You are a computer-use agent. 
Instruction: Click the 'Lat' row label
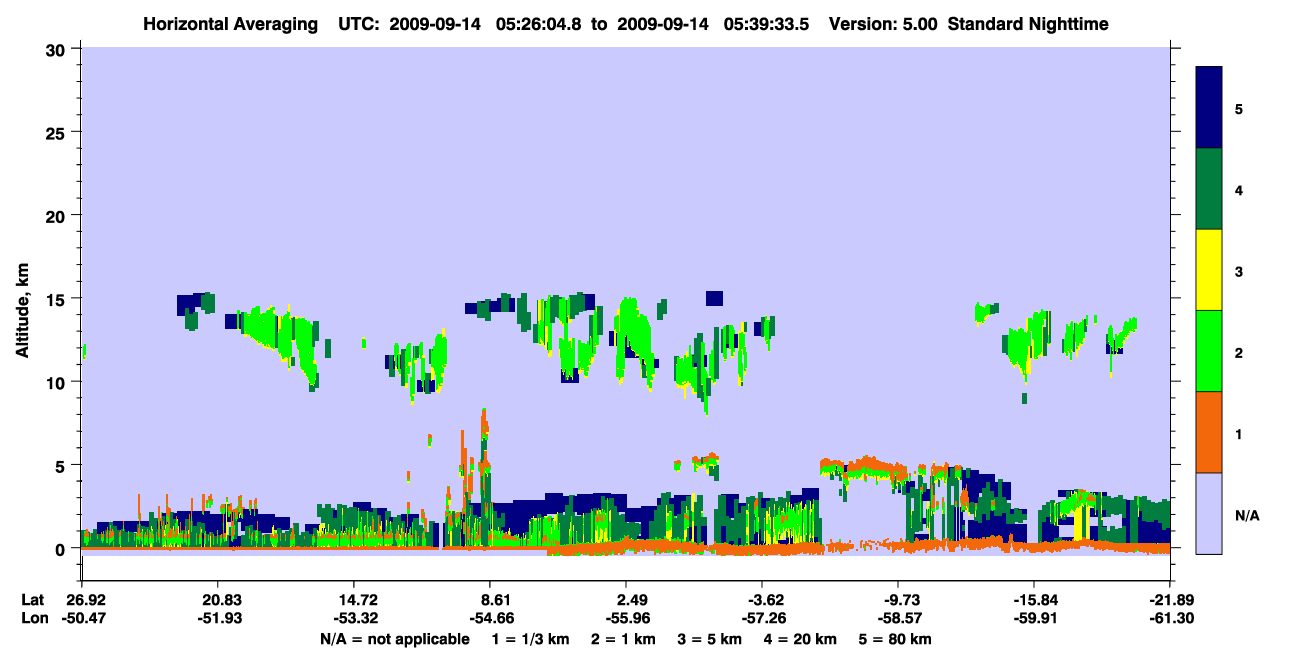pos(33,599)
